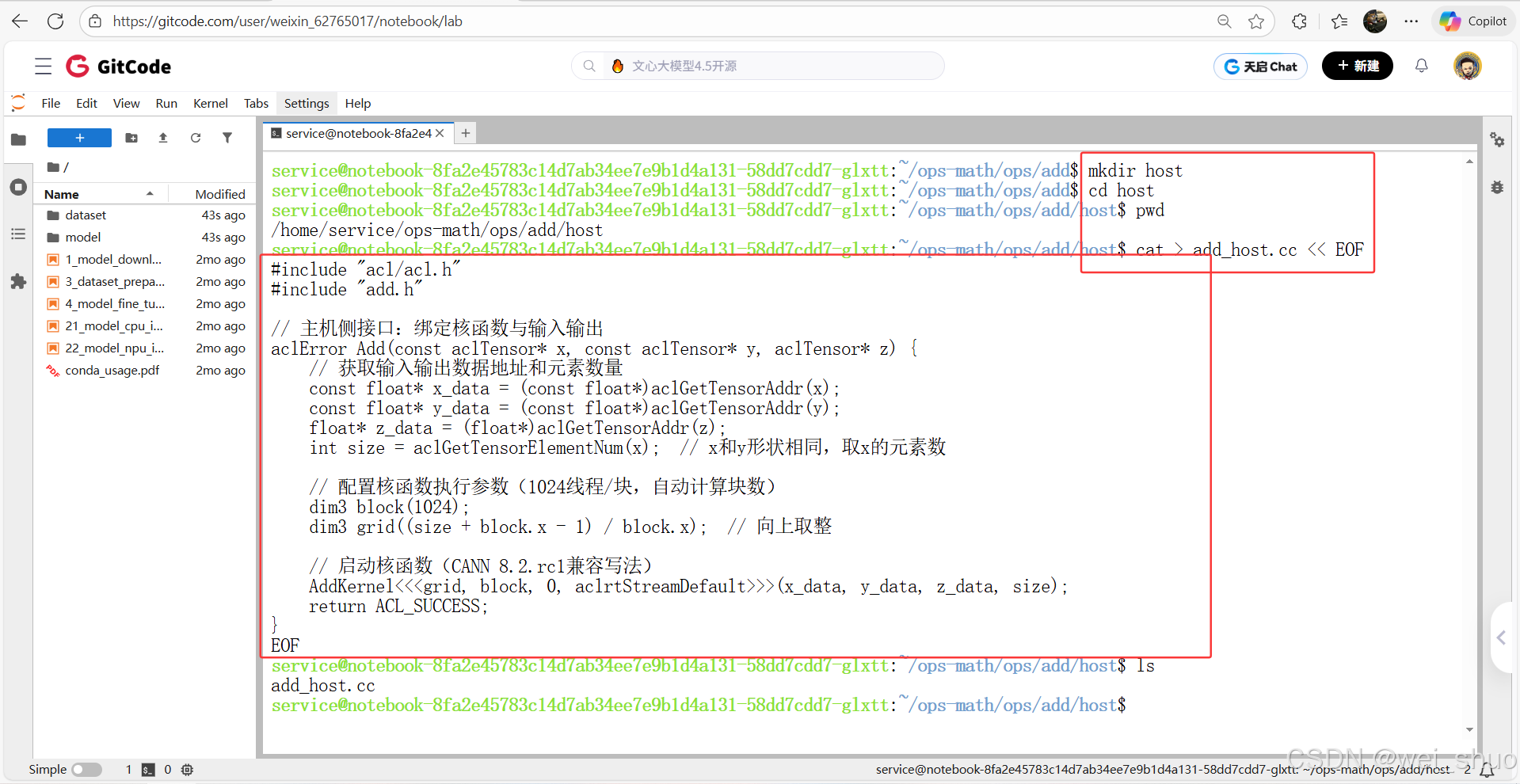Open the browser profile avatar
Viewport: 1520px width, 784px height.
click(1375, 21)
